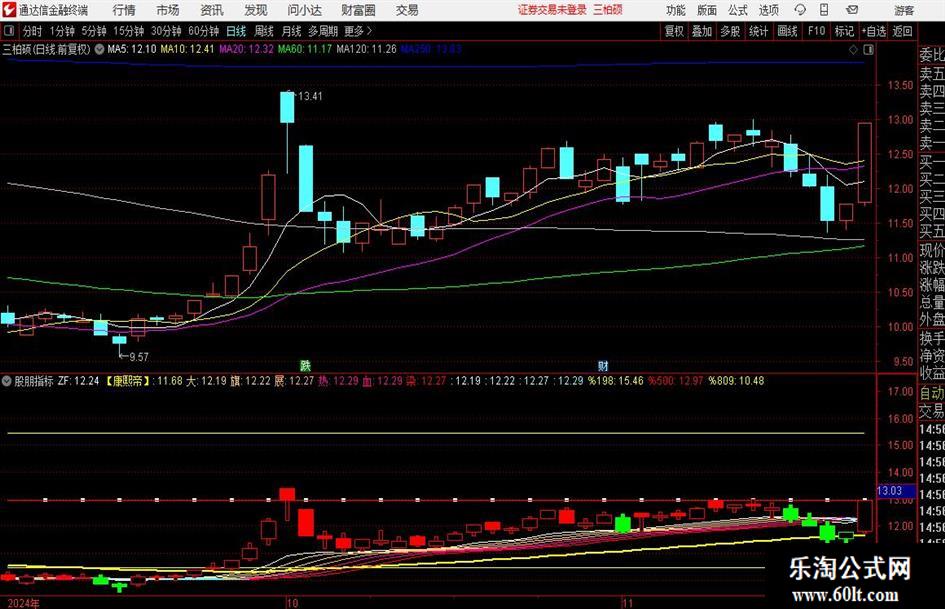Click the 【康熙帝】 indicator label
This screenshot has height=609, width=945.
[x=128, y=381]
